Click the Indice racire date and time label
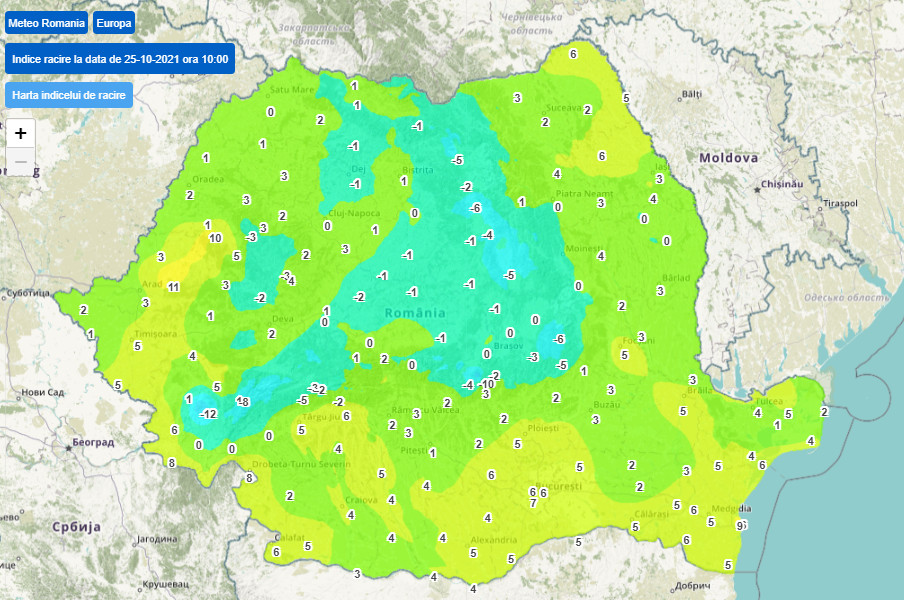The height and width of the screenshot is (600, 904). pos(119,59)
